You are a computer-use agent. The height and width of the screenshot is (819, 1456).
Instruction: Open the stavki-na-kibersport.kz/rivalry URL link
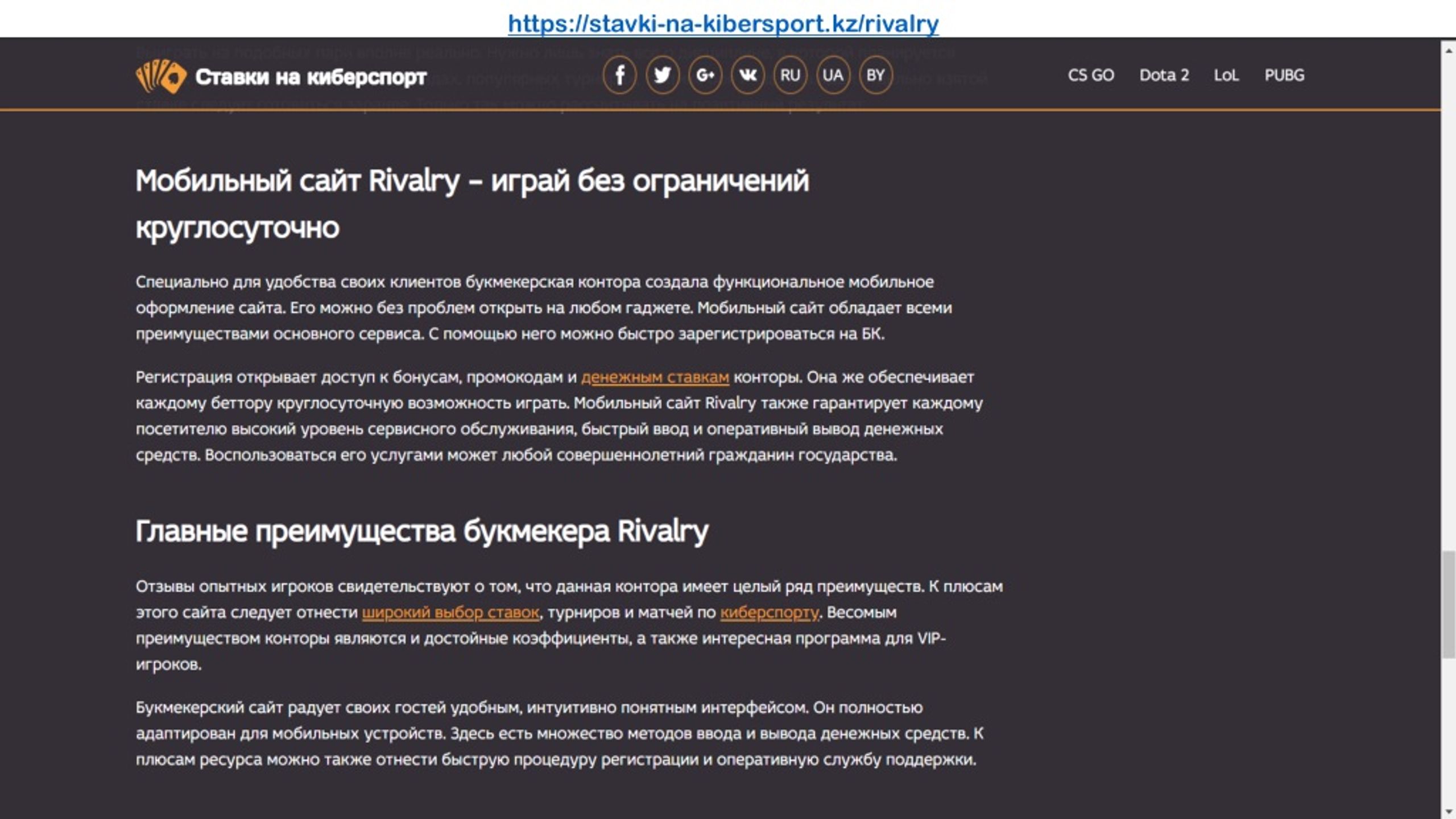pos(723,23)
